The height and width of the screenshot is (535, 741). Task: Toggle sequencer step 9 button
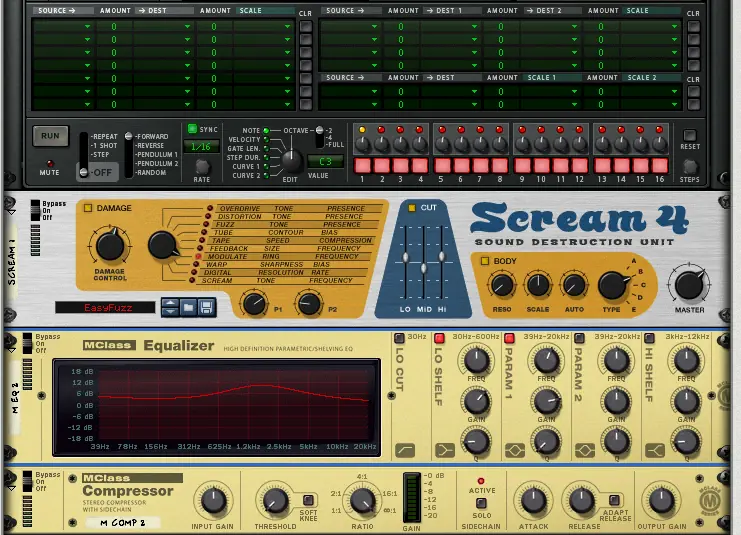tap(522, 165)
